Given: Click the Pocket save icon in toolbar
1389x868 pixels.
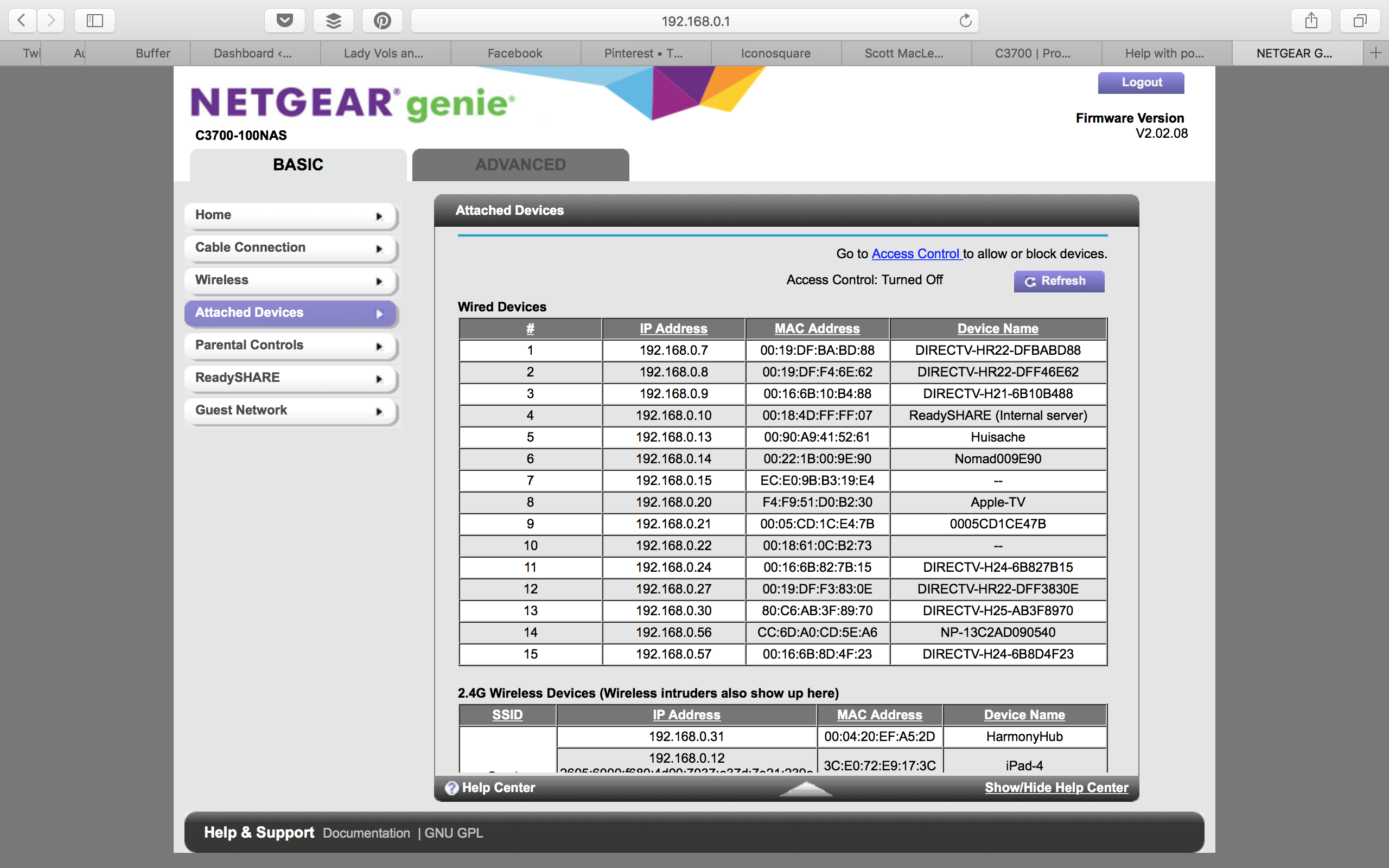Looking at the screenshot, I should point(285,20).
